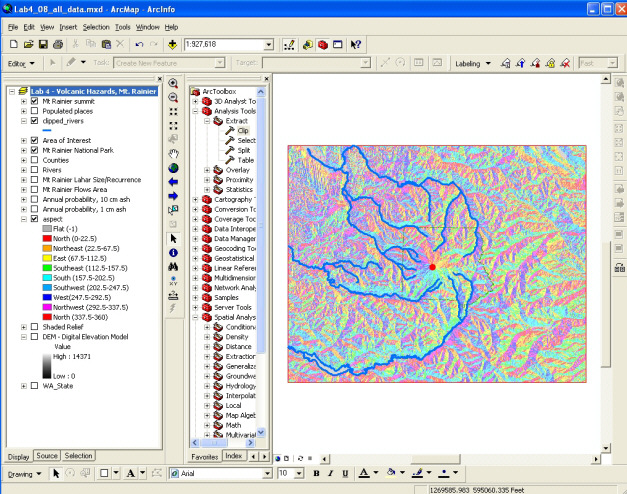Toggle Italic text formatting
Viewport: 627px width, 494px height.
pos(330,474)
